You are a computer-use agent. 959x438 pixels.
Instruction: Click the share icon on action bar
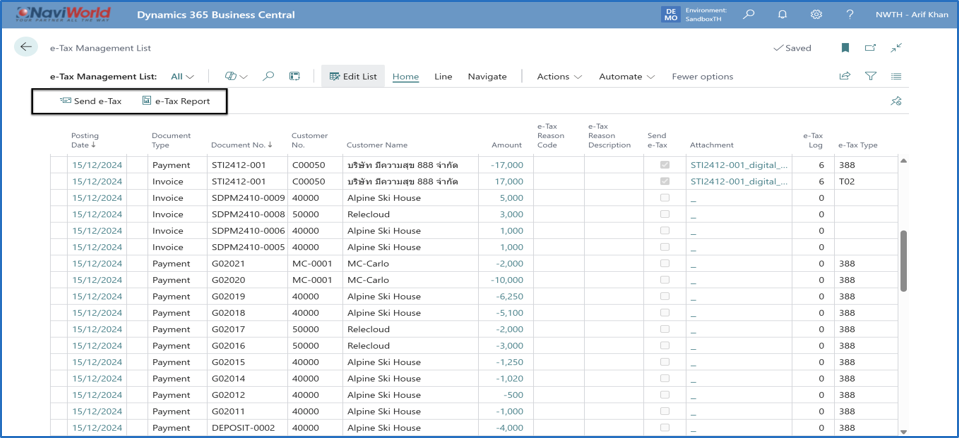coord(845,76)
